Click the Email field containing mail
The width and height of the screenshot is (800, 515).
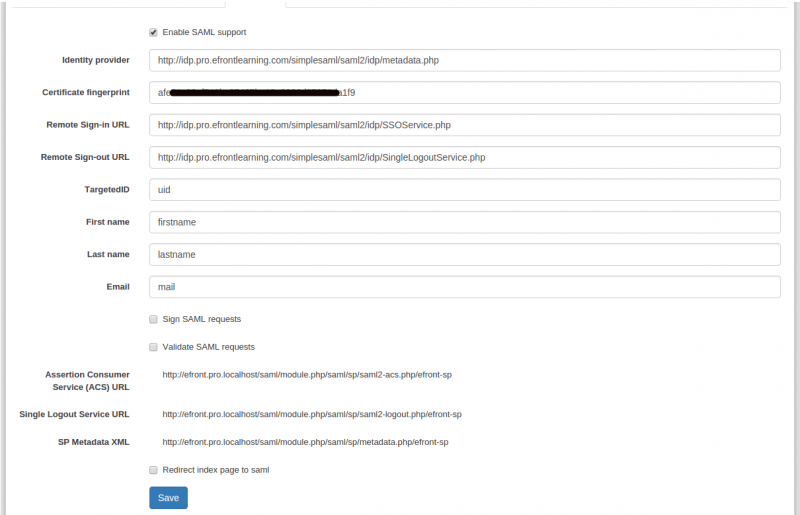464,287
